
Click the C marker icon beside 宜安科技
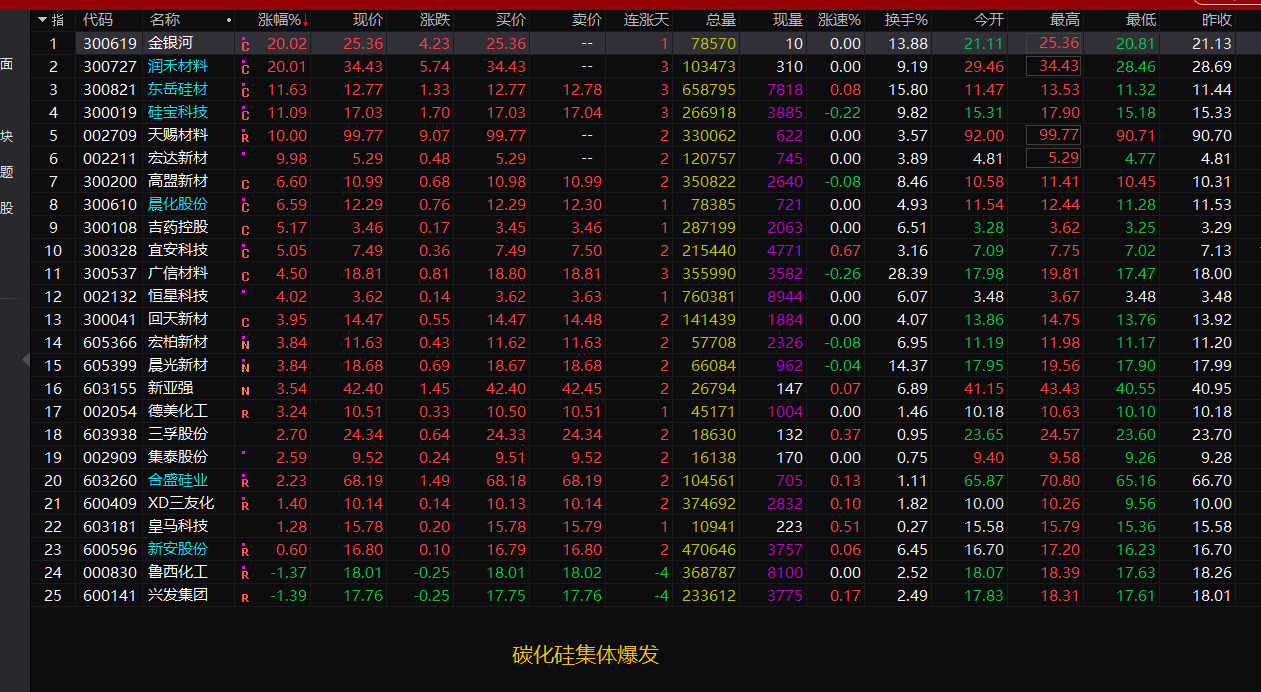pos(245,251)
